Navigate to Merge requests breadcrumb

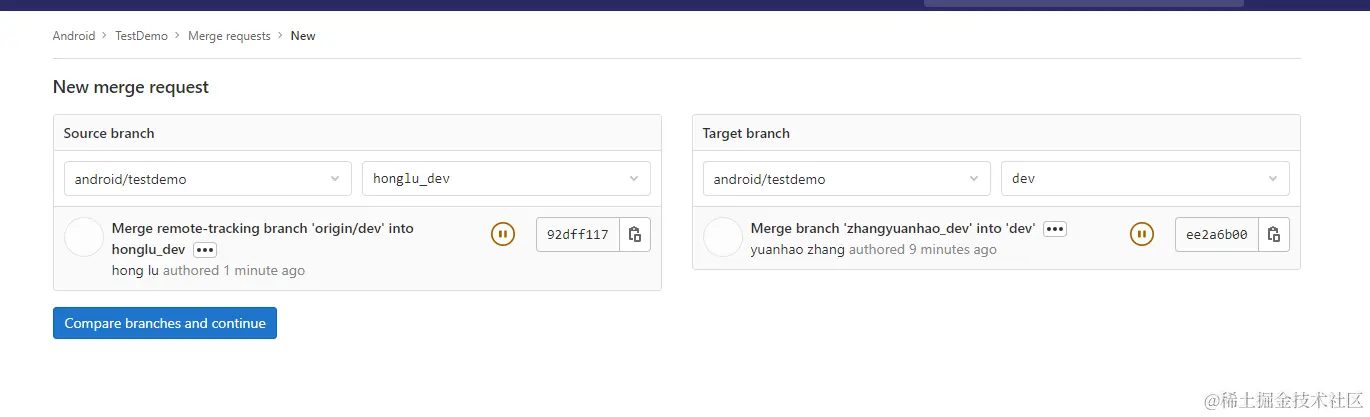click(229, 36)
